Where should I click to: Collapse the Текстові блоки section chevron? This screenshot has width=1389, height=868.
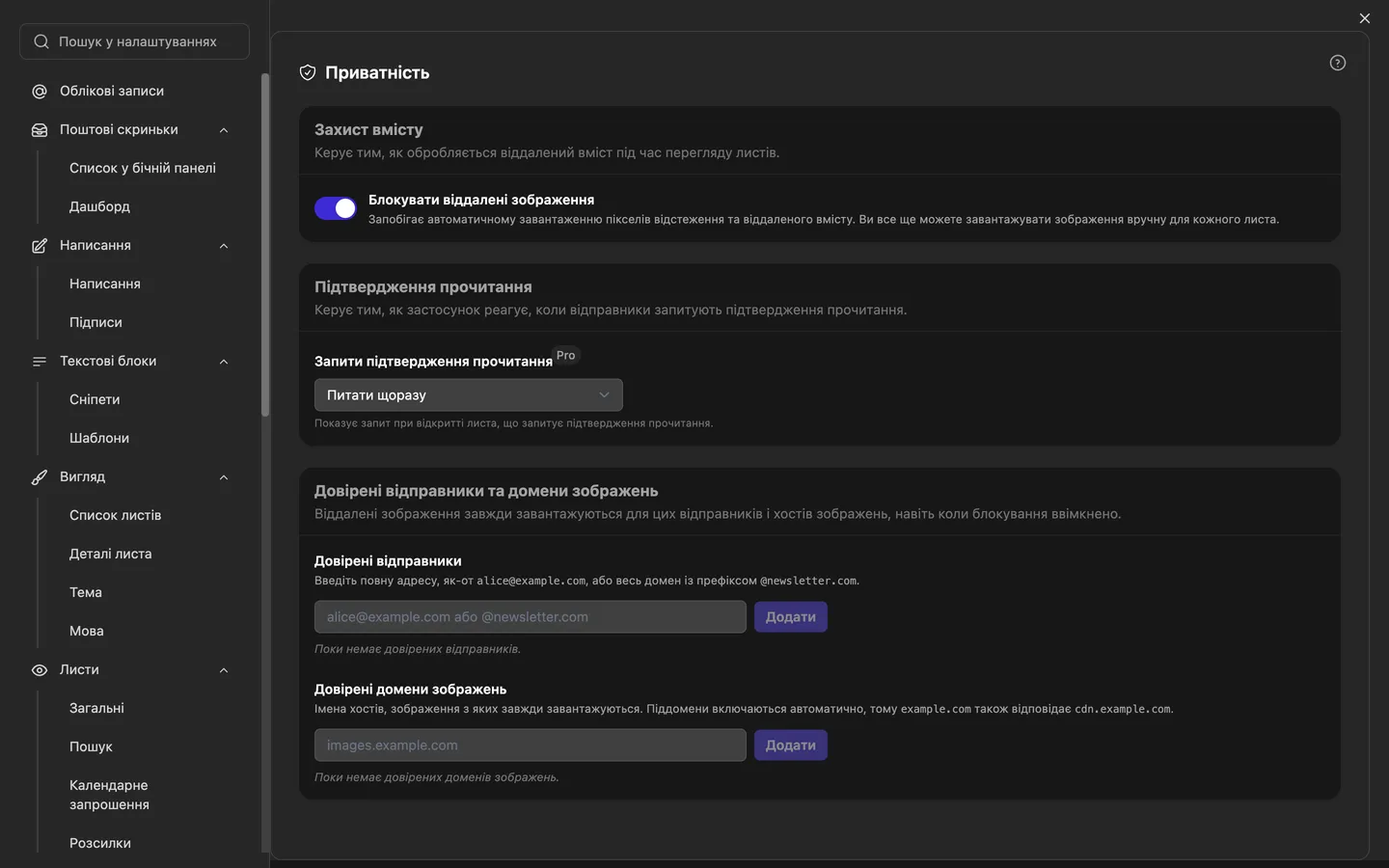pos(224,362)
